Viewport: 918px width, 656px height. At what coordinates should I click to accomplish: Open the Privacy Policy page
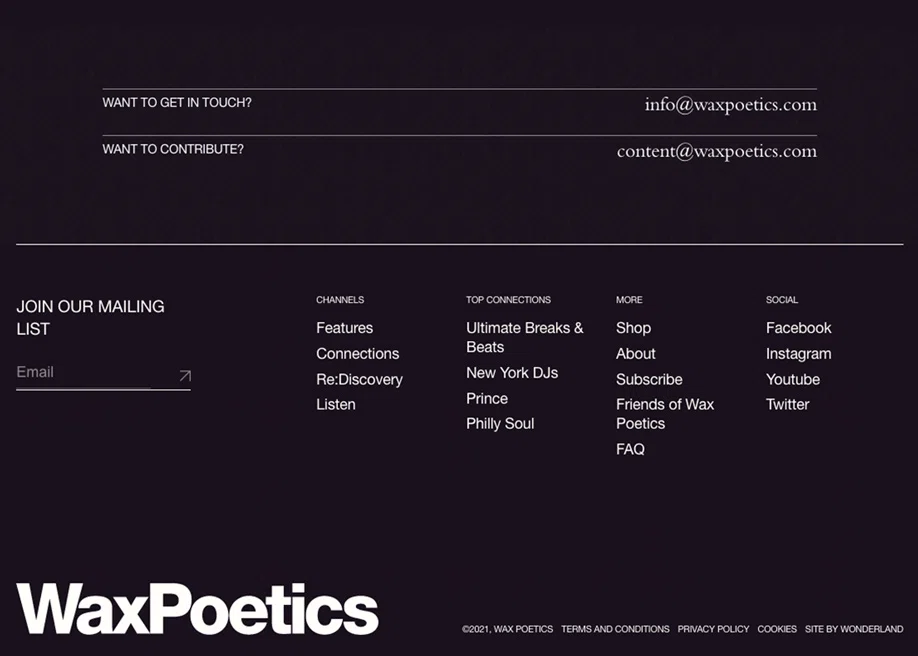pos(713,629)
